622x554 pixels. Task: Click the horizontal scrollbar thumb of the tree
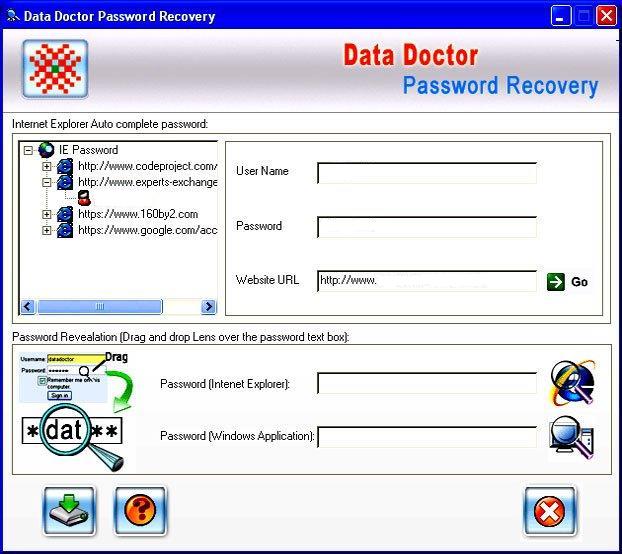(x=100, y=307)
